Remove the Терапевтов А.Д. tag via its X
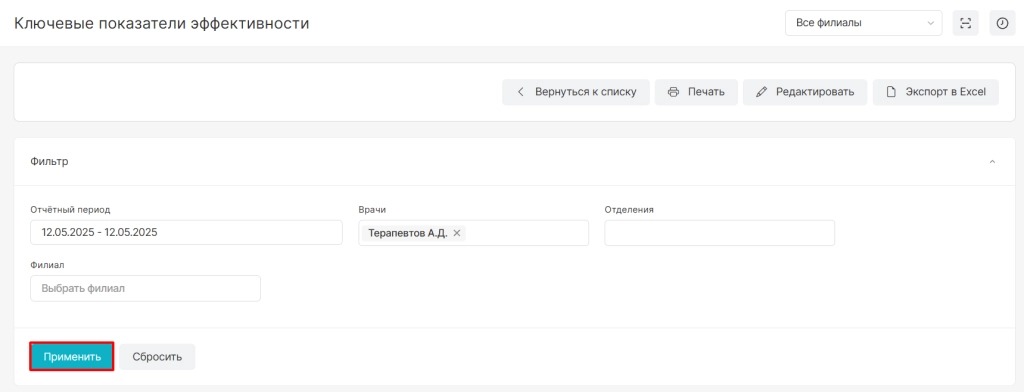The image size is (1024, 392). click(457, 233)
